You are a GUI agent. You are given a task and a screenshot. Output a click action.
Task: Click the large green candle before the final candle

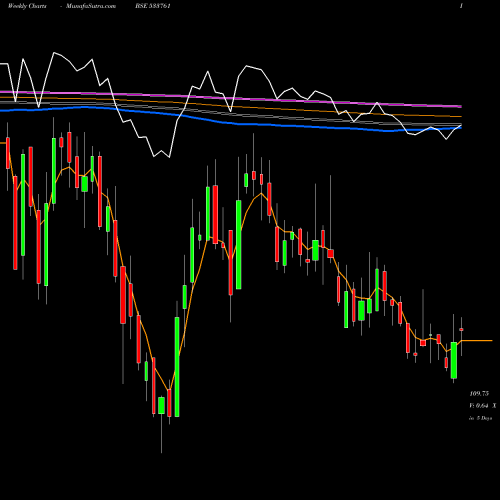454,360
